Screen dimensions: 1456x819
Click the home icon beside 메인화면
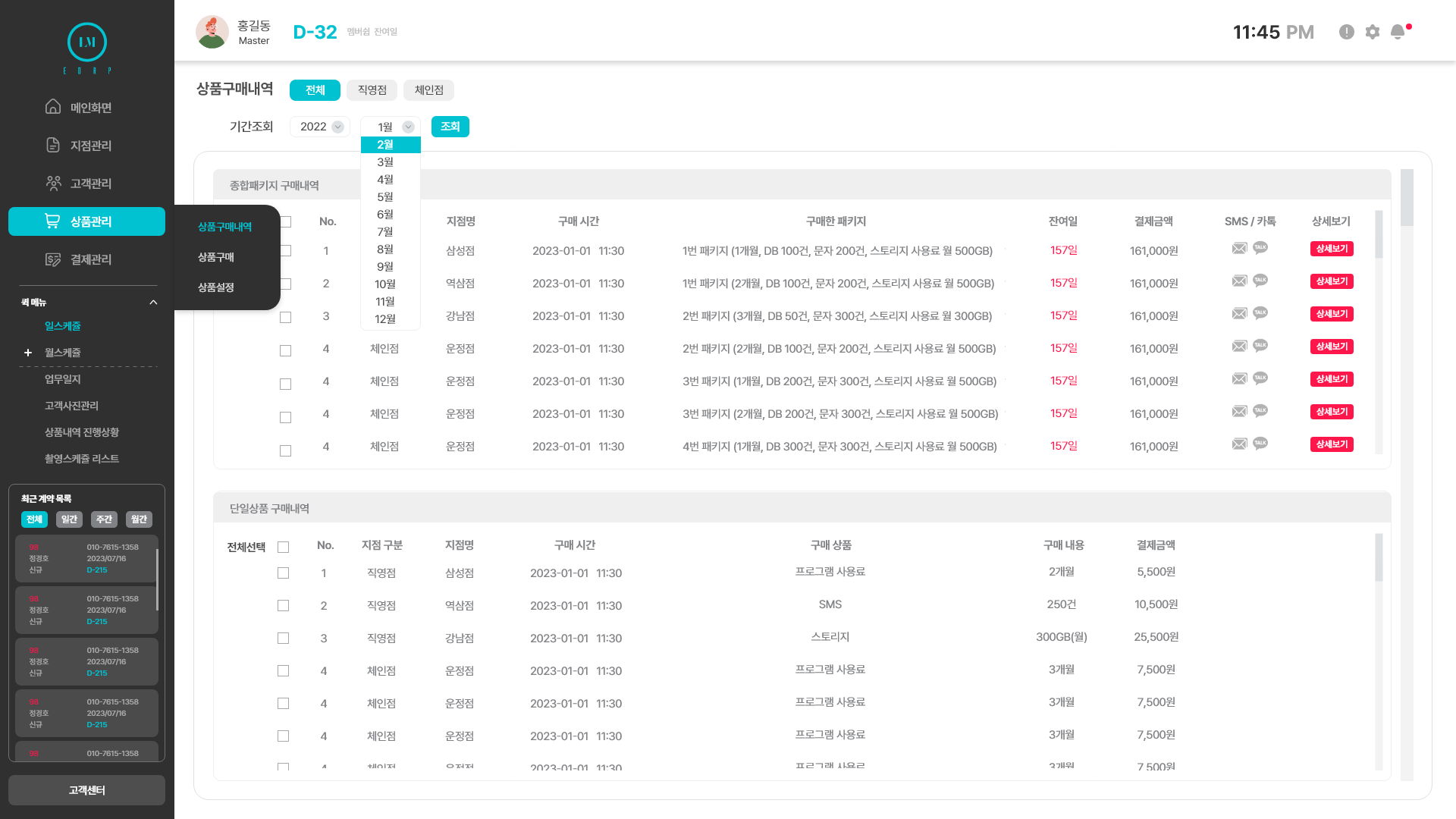point(53,107)
